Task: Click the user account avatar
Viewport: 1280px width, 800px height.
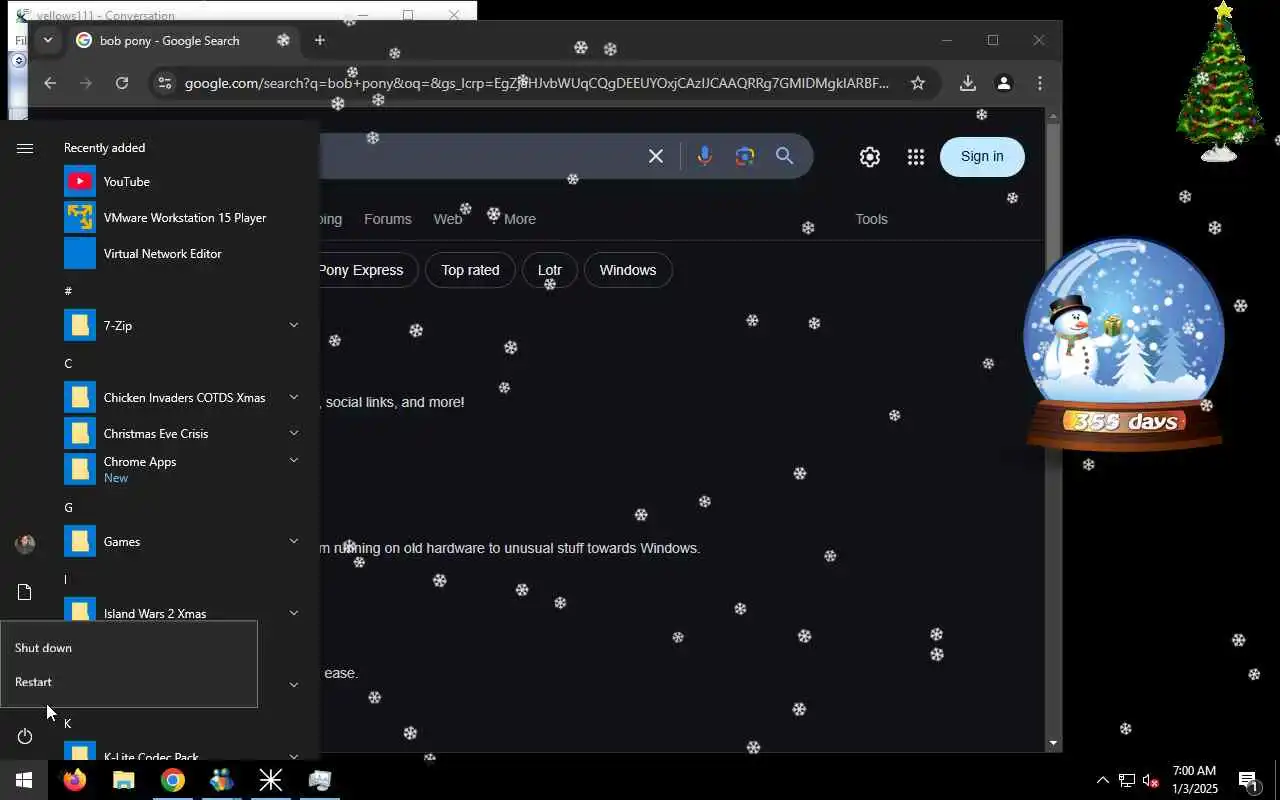Action: 25,544
